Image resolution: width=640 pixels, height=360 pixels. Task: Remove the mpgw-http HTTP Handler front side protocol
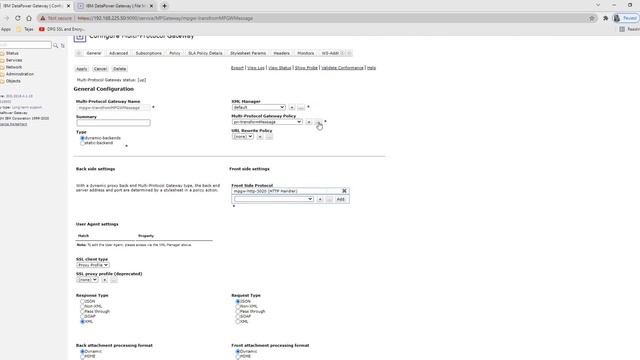pyautogui.click(x=344, y=191)
